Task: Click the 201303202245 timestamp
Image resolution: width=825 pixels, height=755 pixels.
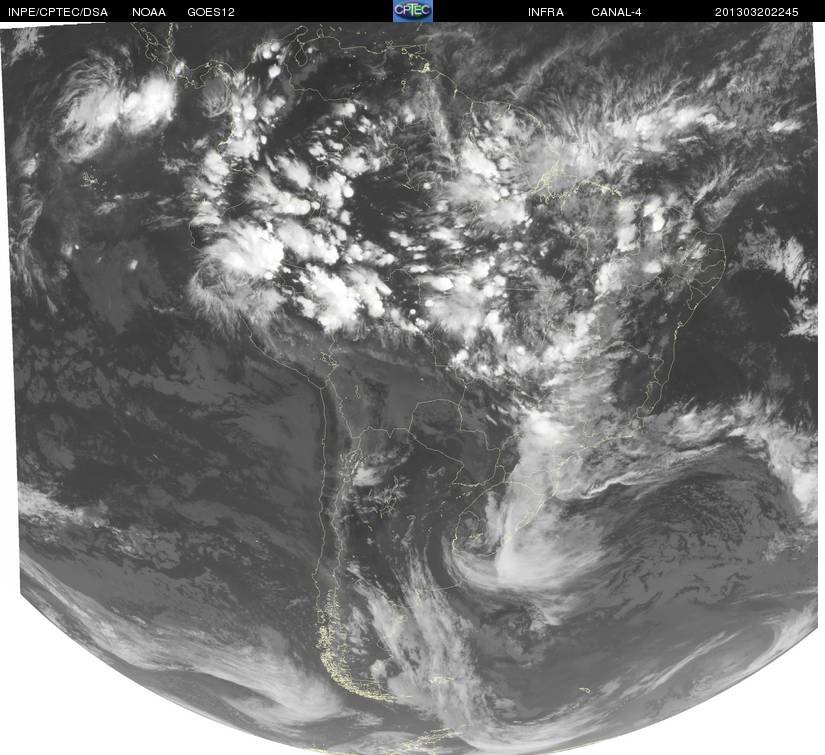Action: point(757,12)
